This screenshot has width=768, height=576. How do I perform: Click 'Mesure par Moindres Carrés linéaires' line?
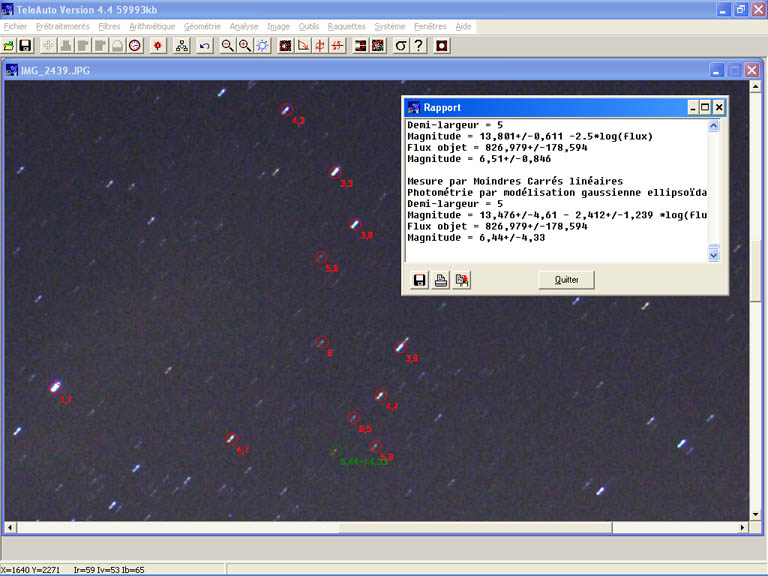tap(515, 181)
